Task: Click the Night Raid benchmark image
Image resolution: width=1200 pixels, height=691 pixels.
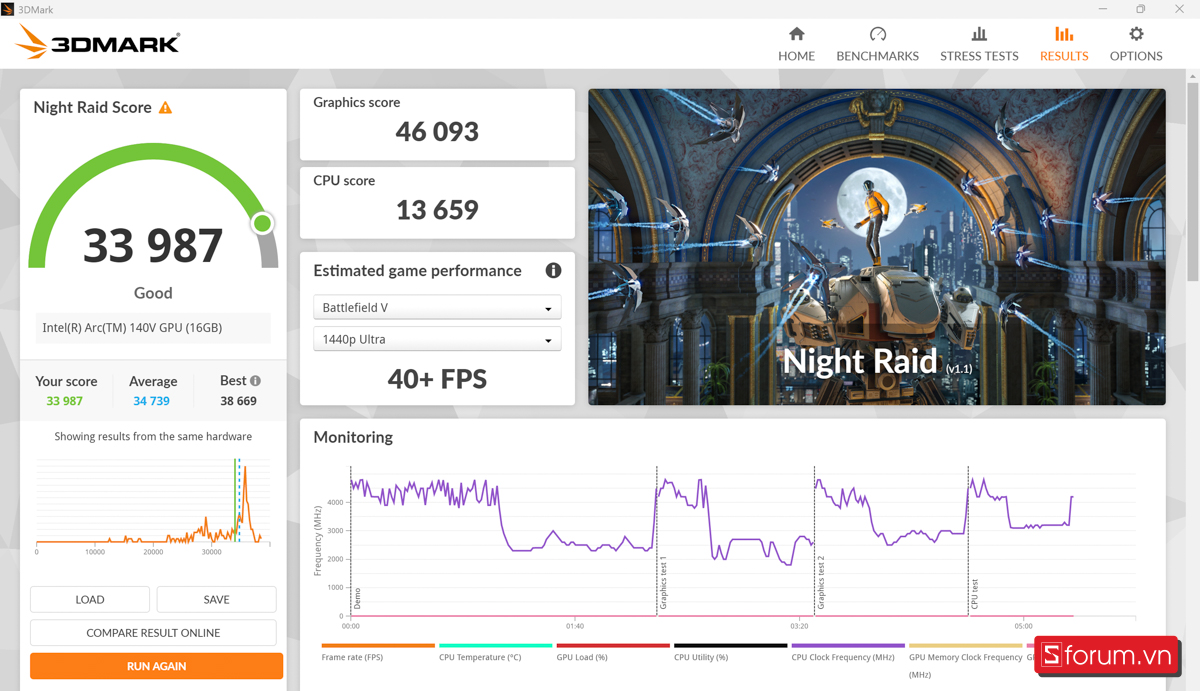Action: [x=877, y=247]
